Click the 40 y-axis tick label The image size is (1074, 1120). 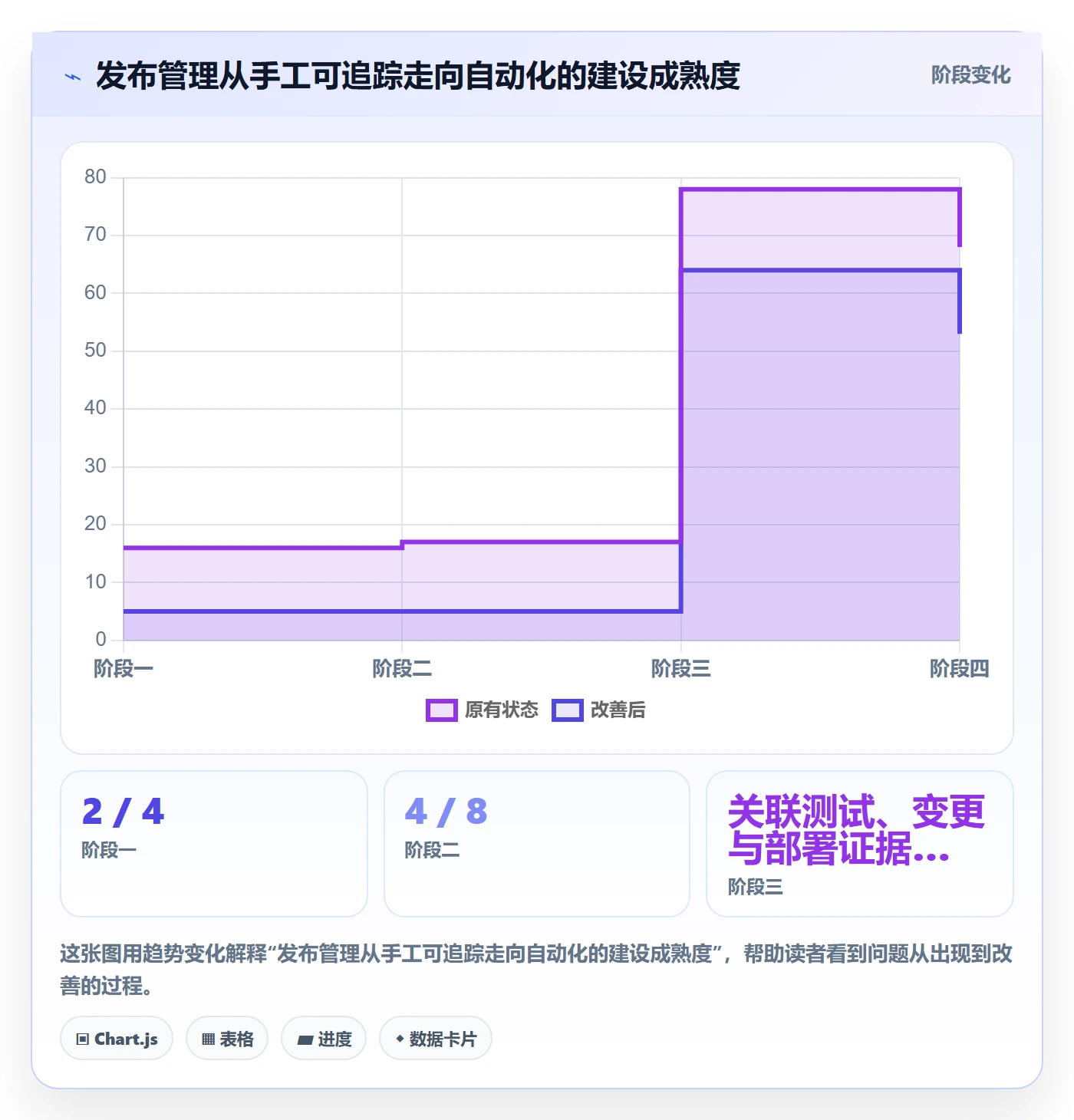pyautogui.click(x=96, y=408)
